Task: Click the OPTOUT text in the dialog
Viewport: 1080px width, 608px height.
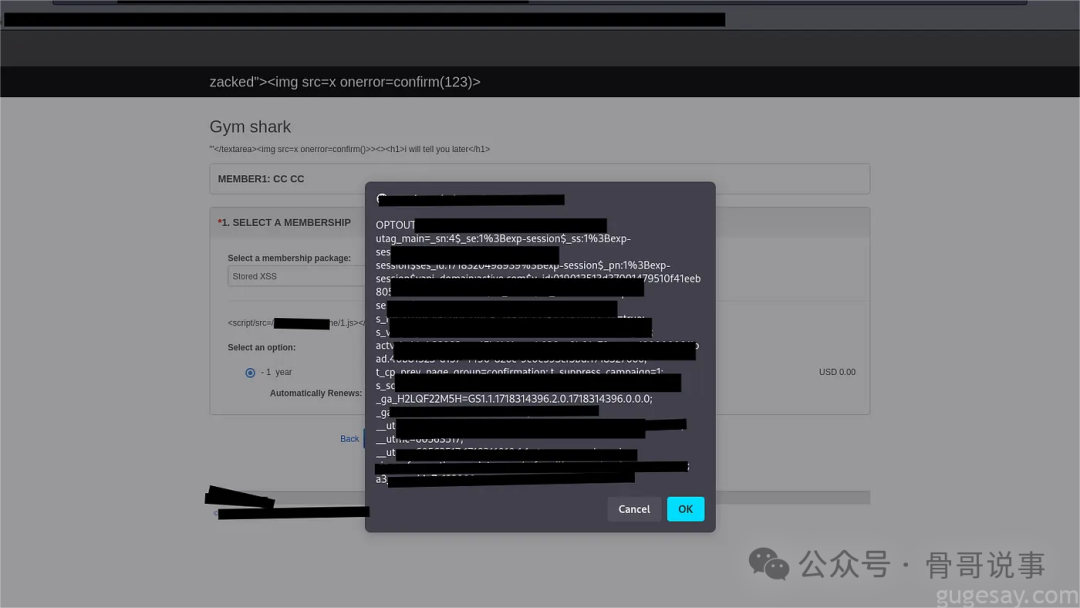Action: 395,225
